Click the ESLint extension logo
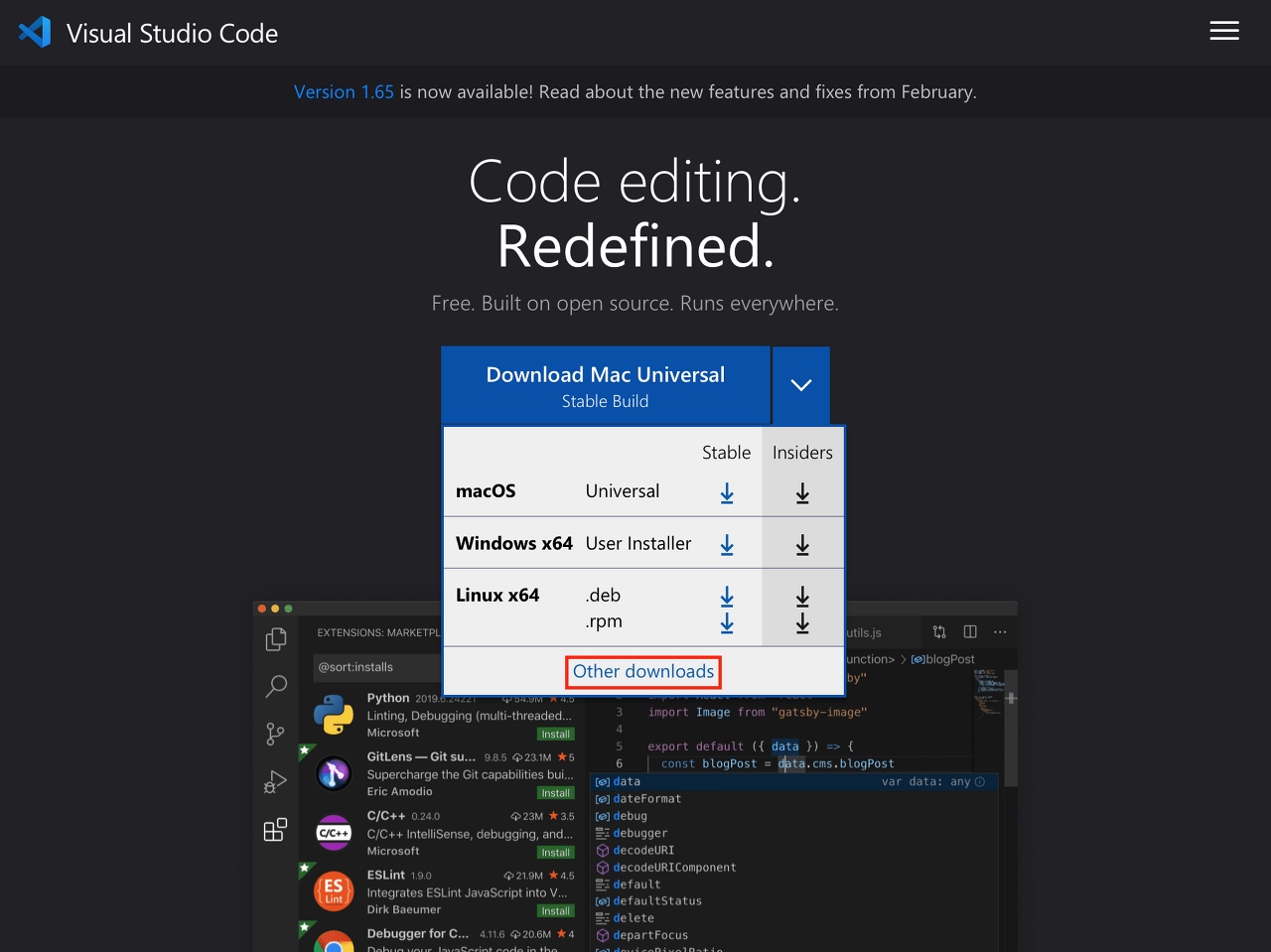The height and width of the screenshot is (952, 1271). coord(334,890)
